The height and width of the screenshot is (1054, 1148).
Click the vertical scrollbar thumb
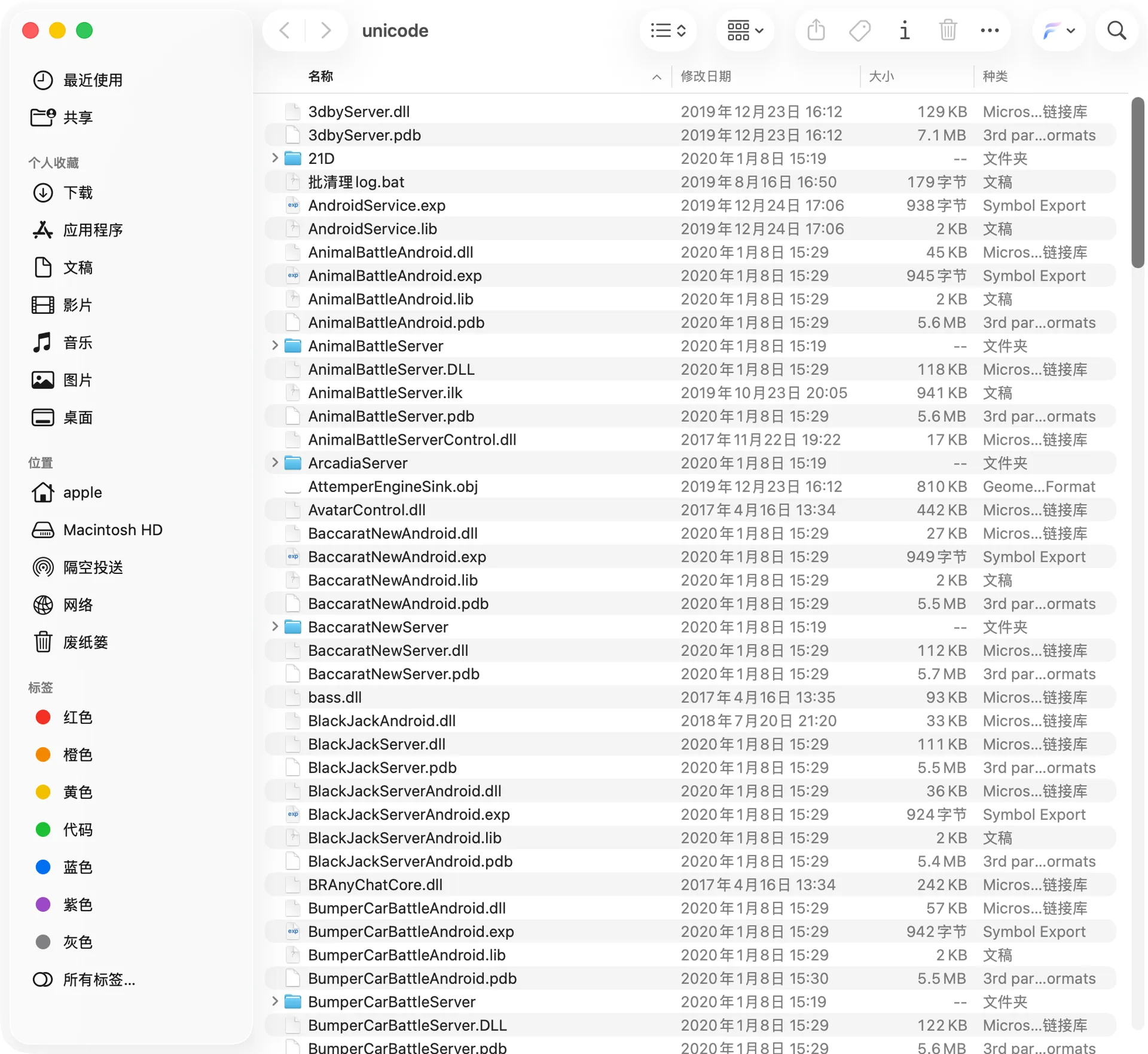1138,182
